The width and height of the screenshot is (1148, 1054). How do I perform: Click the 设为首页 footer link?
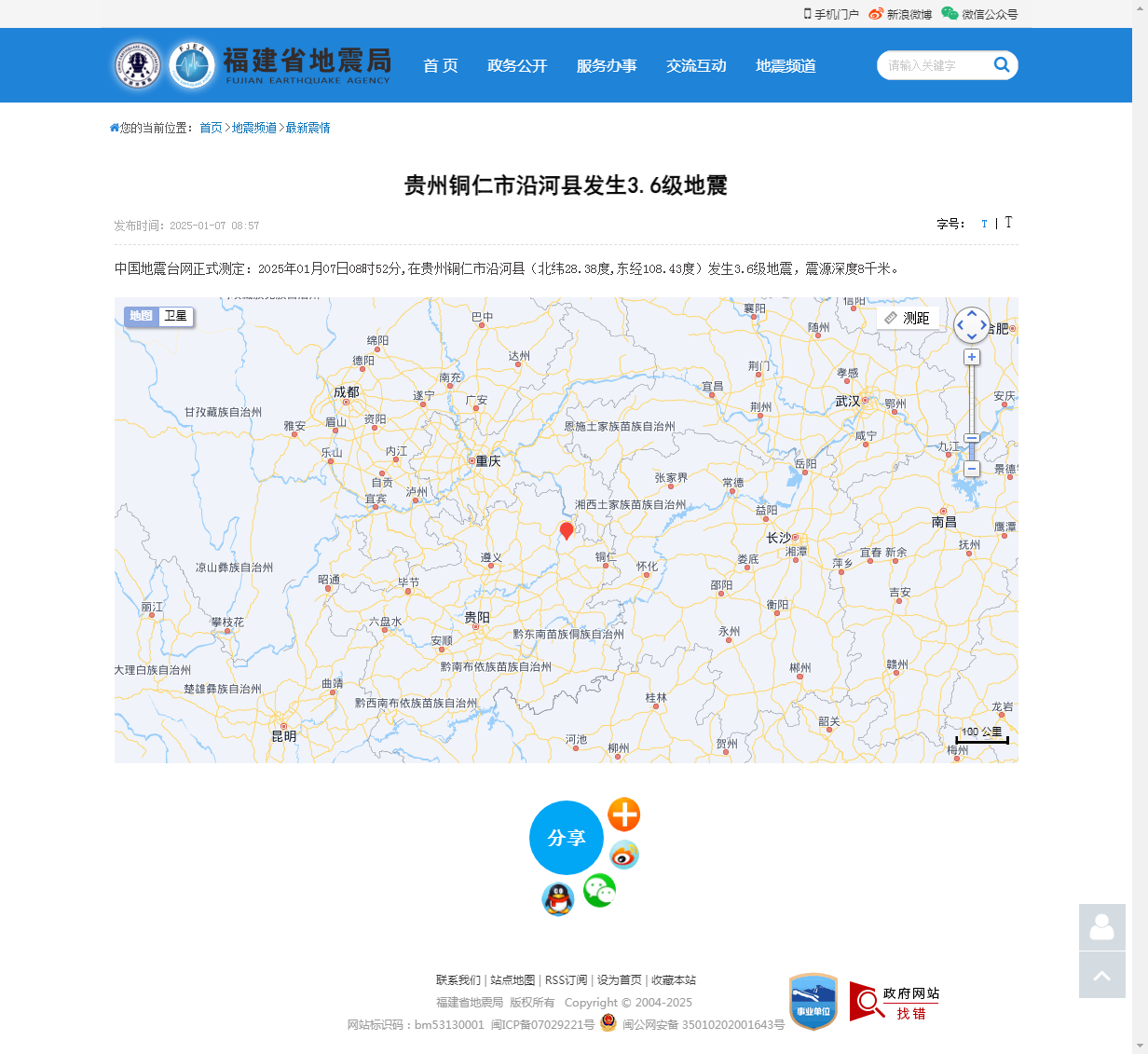tap(620, 979)
